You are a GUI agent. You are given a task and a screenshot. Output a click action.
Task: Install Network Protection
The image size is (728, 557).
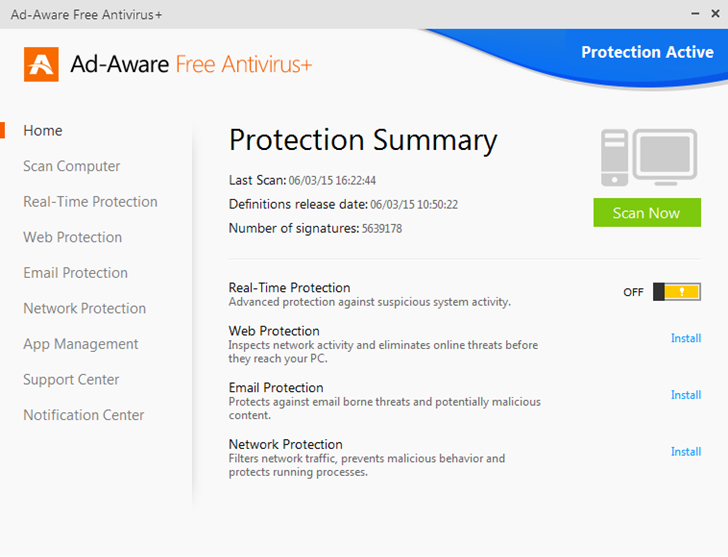click(686, 452)
